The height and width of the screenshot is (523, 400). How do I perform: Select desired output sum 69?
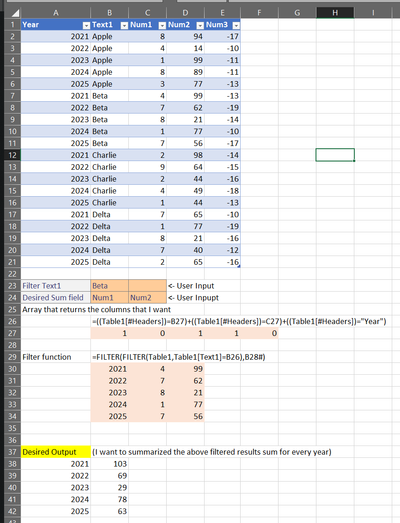pyautogui.click(x=109, y=476)
